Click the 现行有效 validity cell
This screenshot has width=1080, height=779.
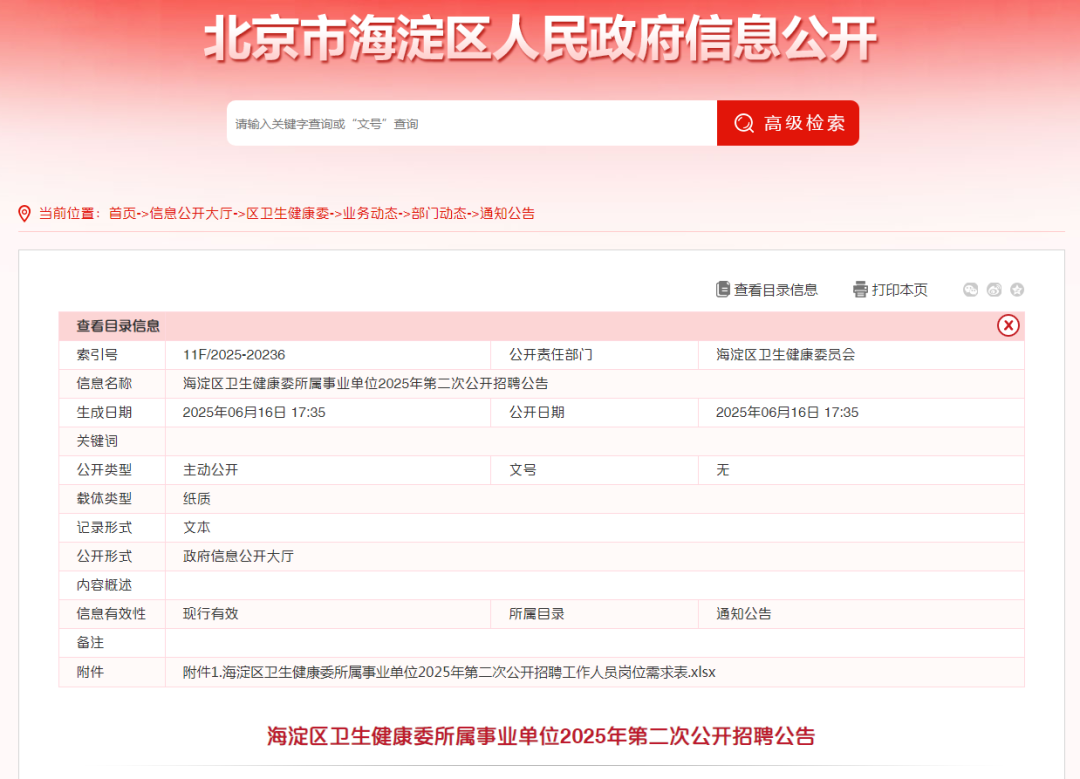tap(210, 614)
